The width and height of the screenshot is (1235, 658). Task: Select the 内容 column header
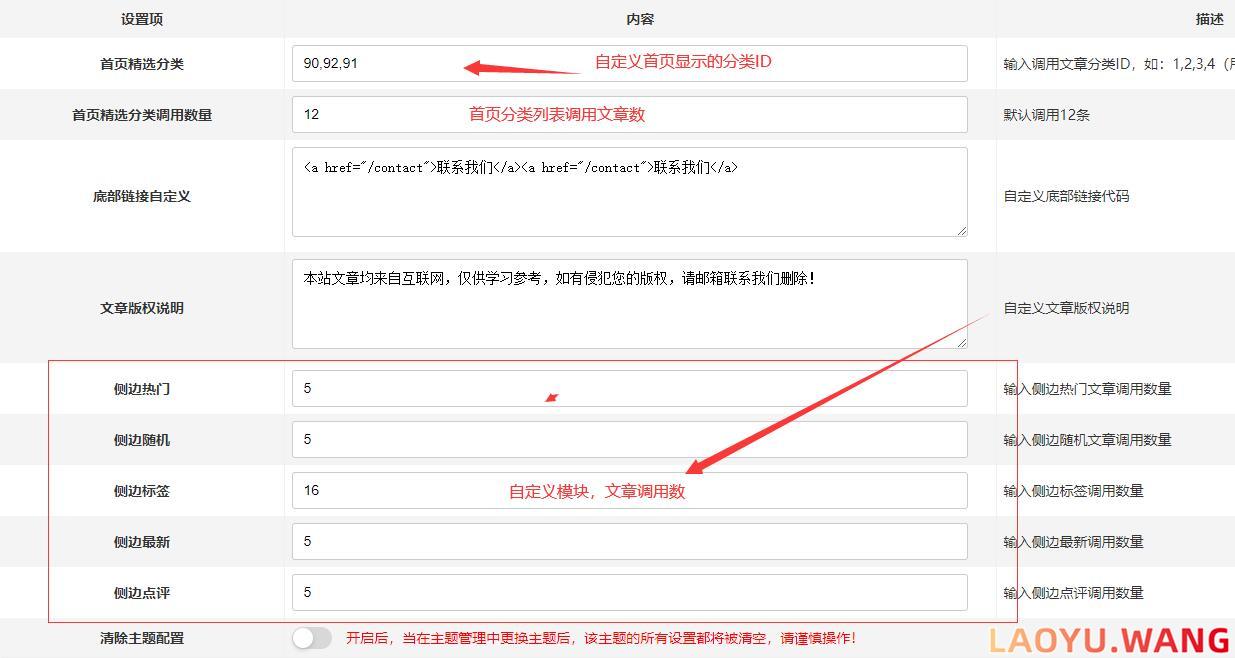coord(640,19)
